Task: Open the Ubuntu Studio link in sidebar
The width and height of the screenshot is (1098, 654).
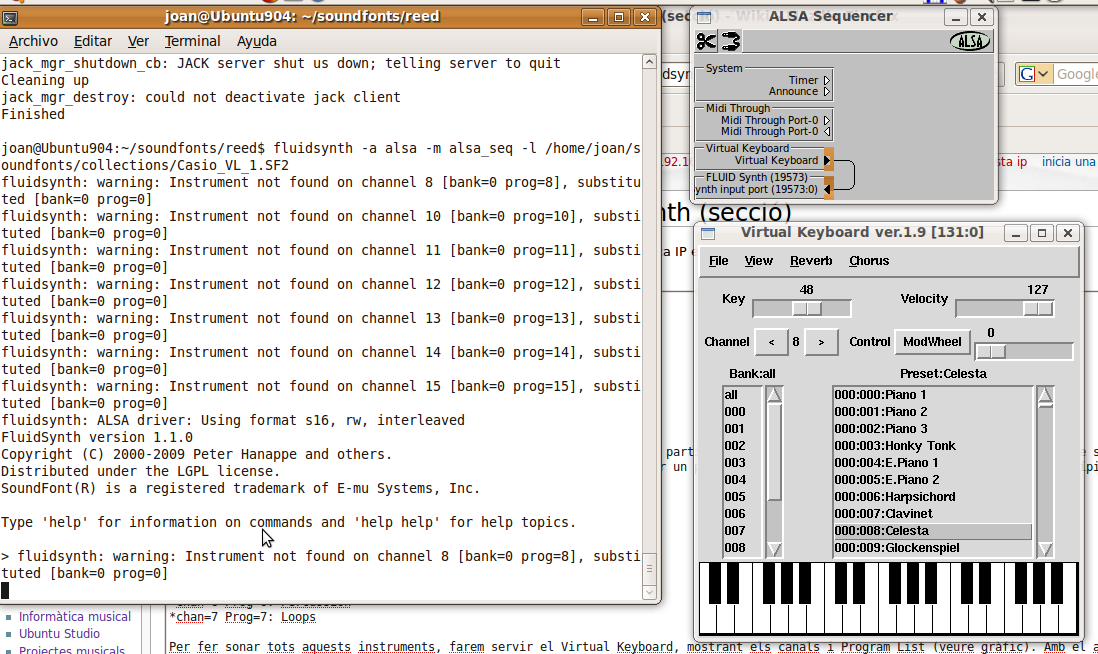Action: coord(59,634)
